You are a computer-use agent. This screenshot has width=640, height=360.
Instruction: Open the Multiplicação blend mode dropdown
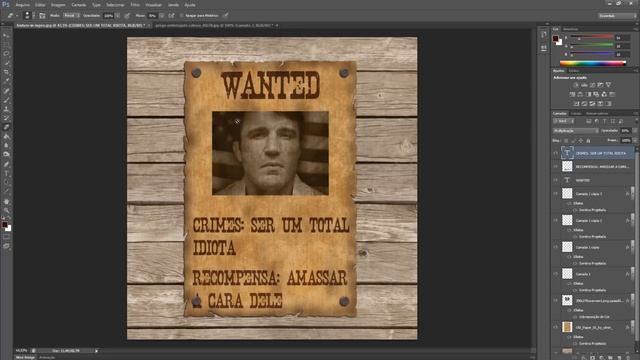(576, 131)
